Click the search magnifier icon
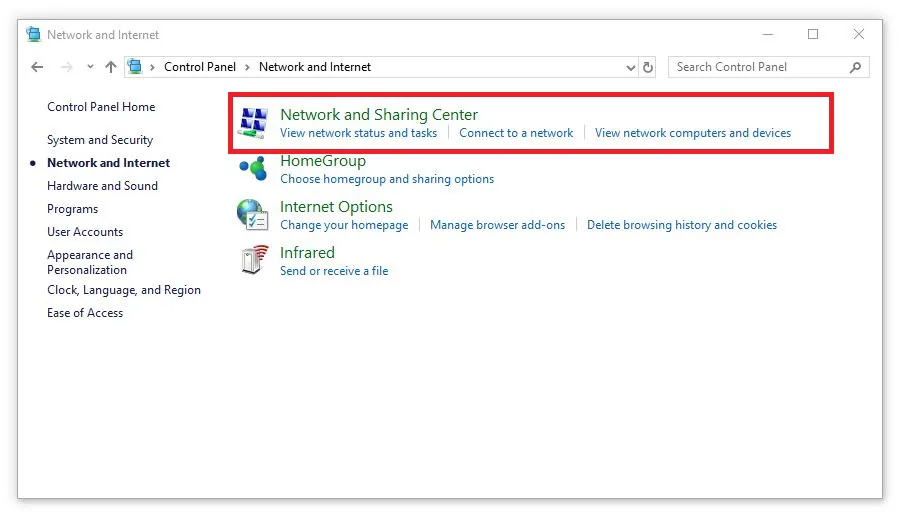Image resolution: width=907 pixels, height=522 pixels. (856, 68)
